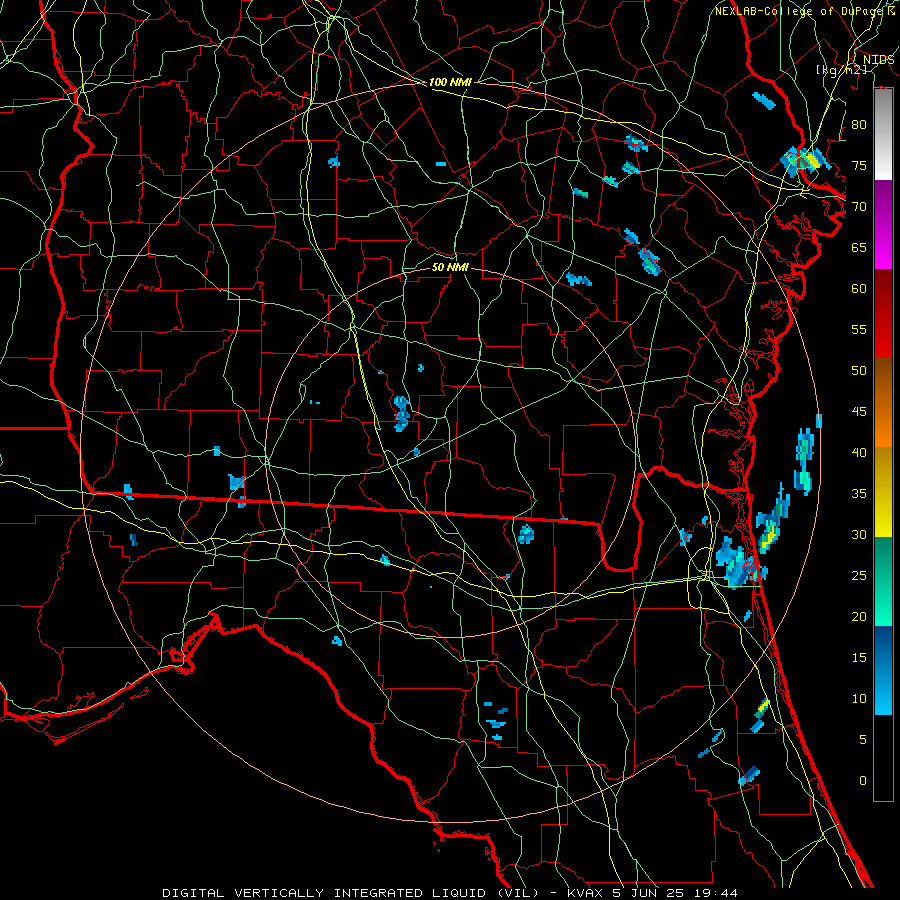Select the "65" value on the color scale
This screenshot has width=900, height=900.
[x=859, y=248]
